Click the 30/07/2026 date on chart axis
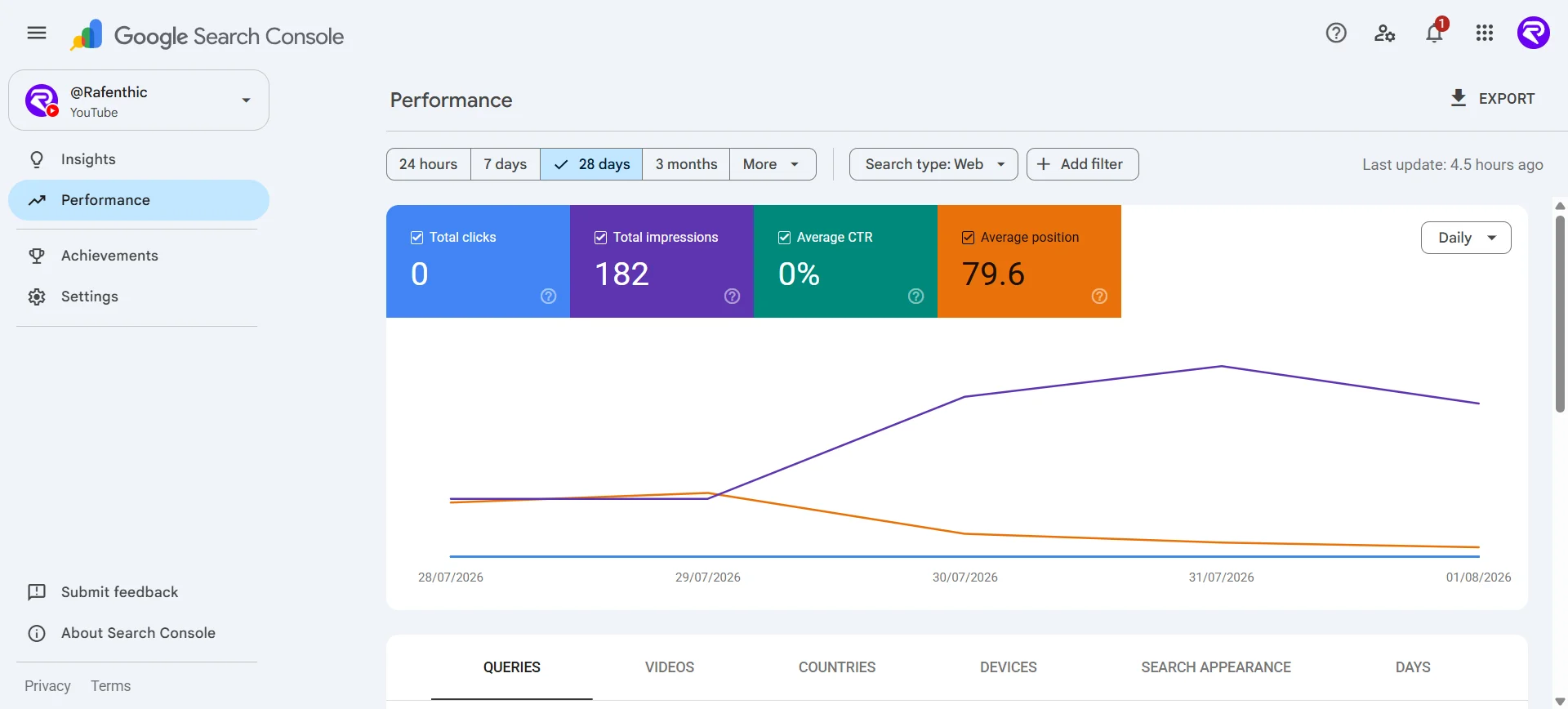Viewport: 1568px width, 709px height. 965,577
